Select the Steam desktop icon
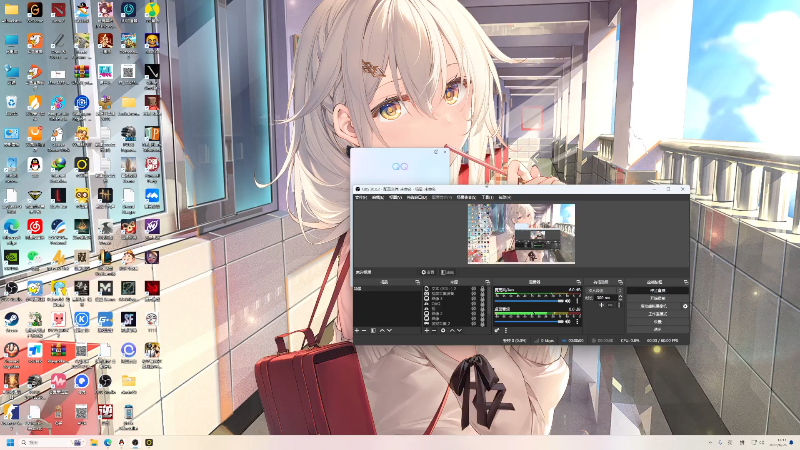The width and height of the screenshot is (800, 450). tap(11, 320)
